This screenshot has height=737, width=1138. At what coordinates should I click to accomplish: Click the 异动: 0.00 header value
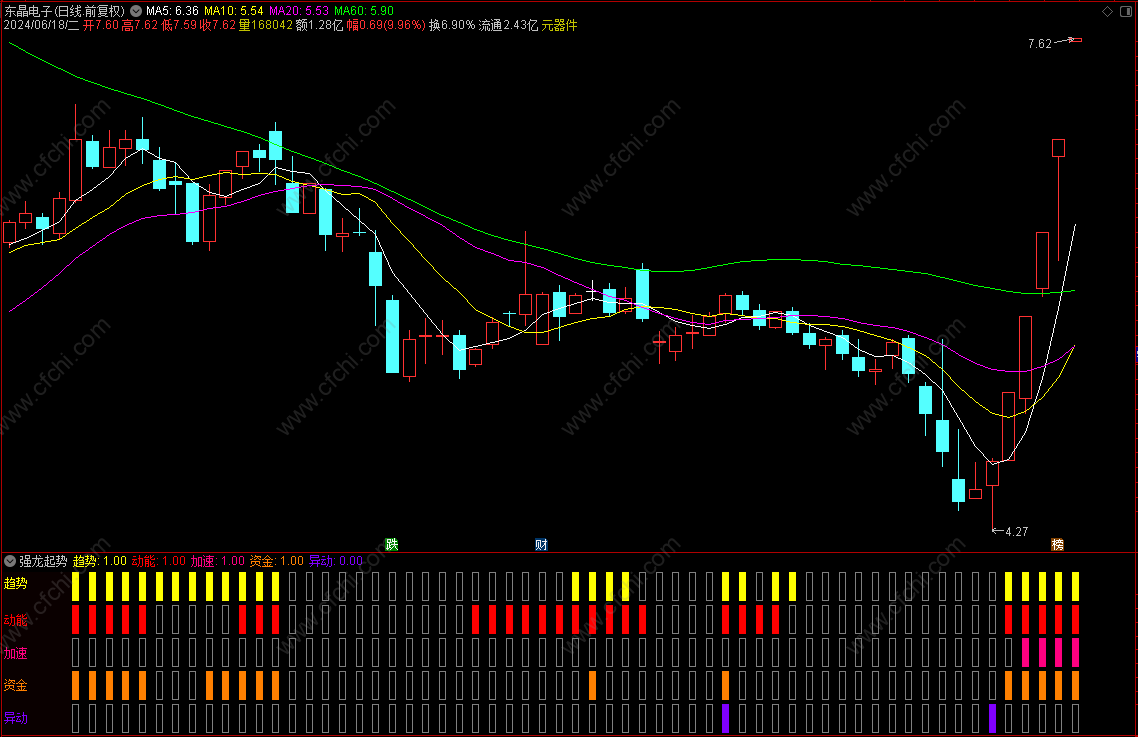(x=336, y=561)
